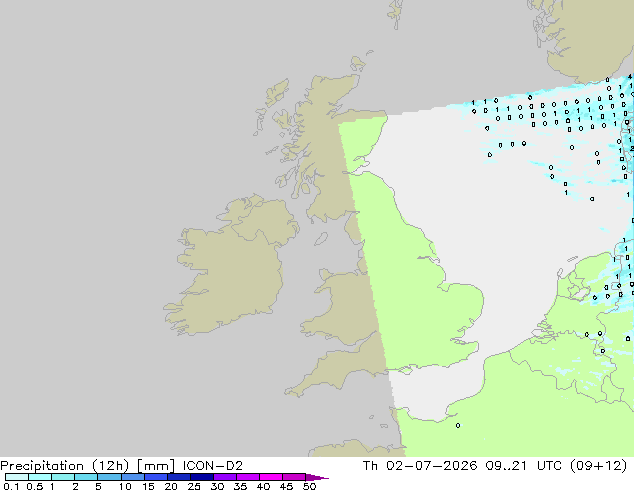Click the 'Th 02-07-2026' date text
This screenshot has height=490, width=634.
pyautogui.click(x=420, y=466)
